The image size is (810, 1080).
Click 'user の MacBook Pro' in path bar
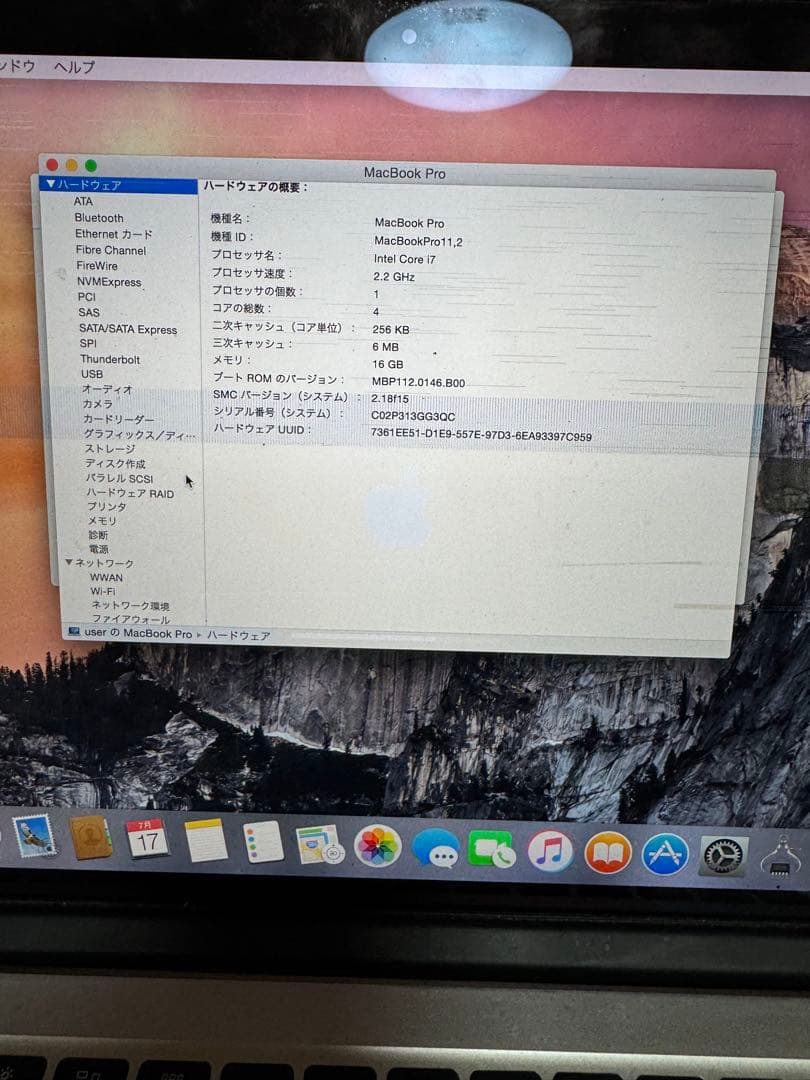[138, 633]
